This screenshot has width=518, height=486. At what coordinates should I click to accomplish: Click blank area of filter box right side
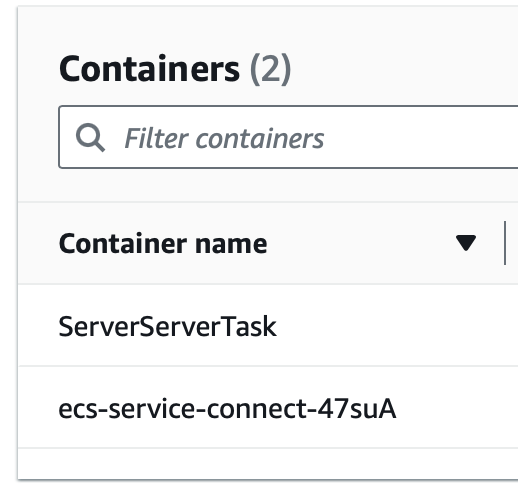(x=420, y=137)
